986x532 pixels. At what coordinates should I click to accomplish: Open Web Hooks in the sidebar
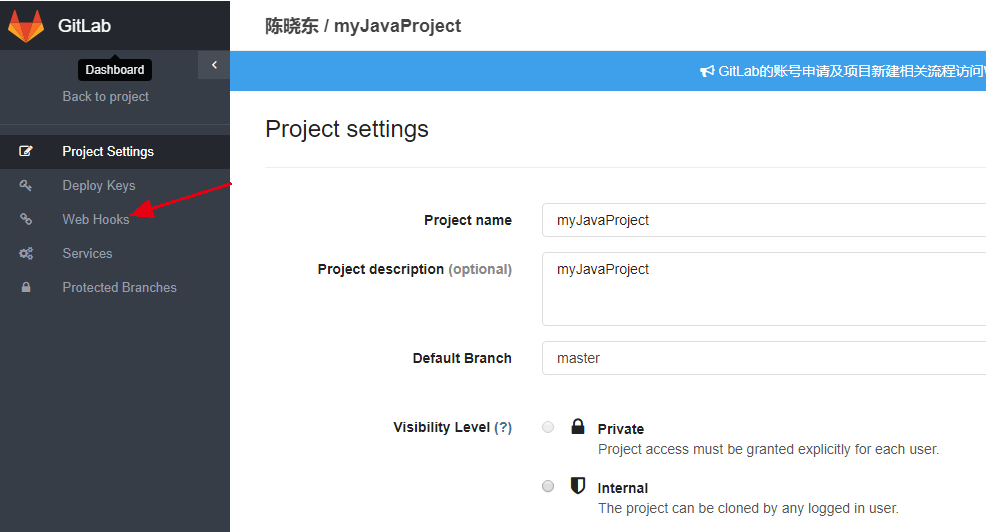coord(96,219)
